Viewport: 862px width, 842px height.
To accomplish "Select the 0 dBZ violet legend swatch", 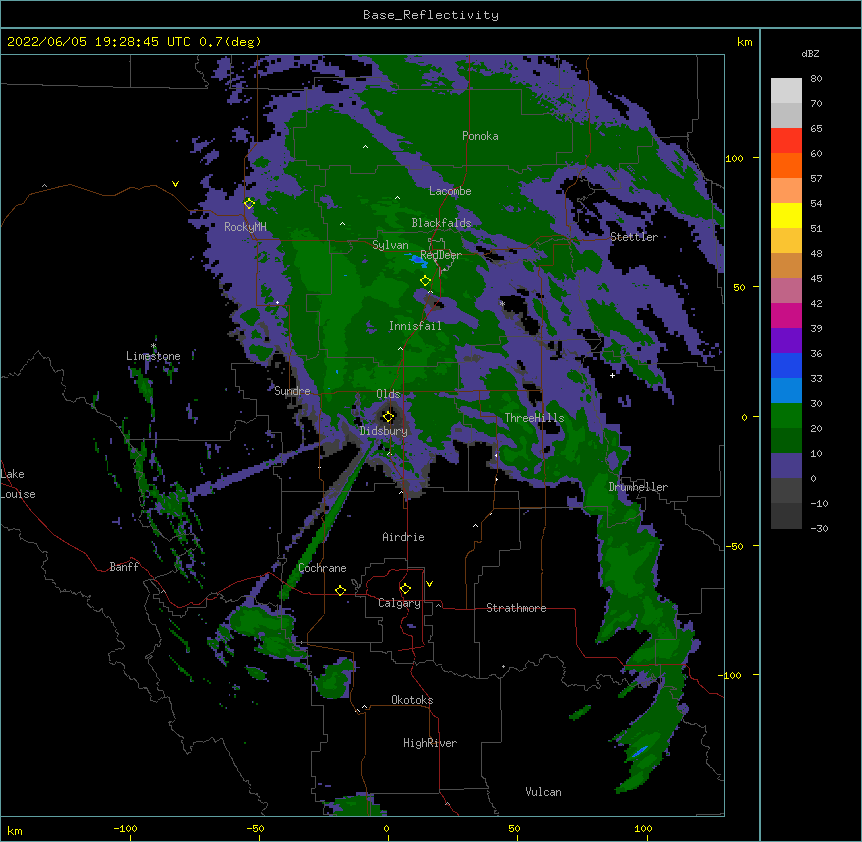I will 786,466.
